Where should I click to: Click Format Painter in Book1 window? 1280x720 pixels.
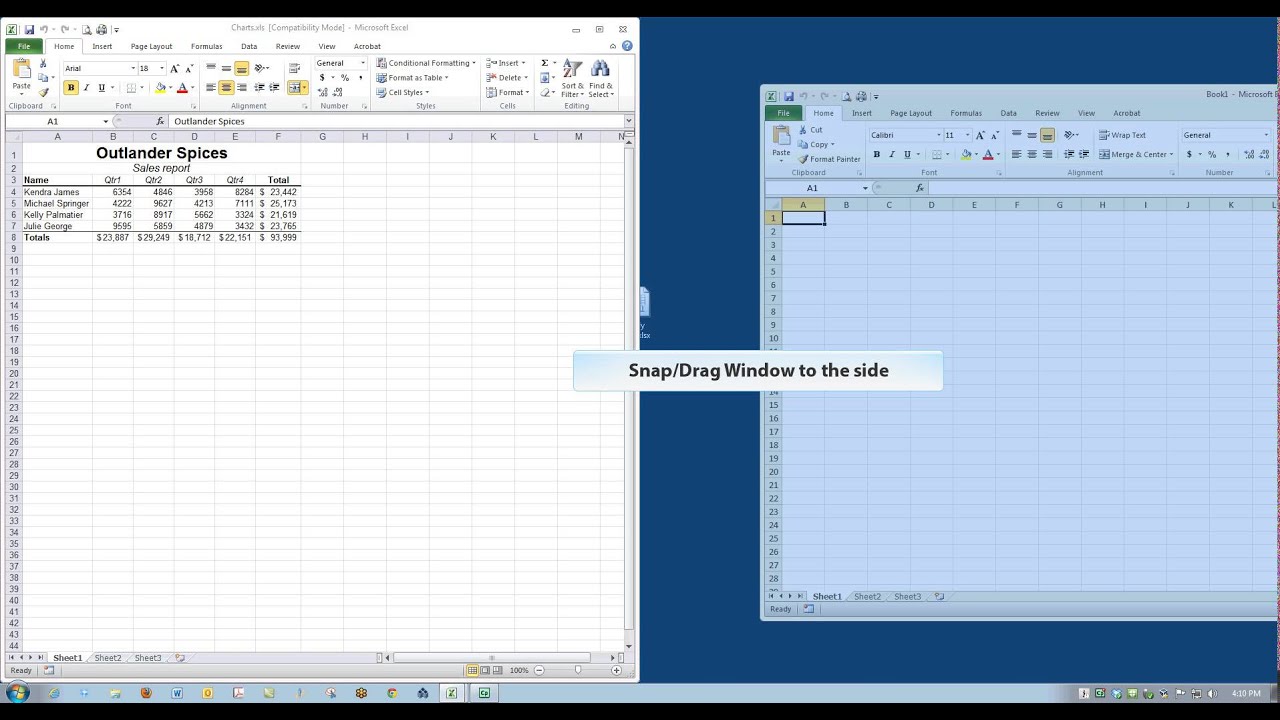[829, 159]
